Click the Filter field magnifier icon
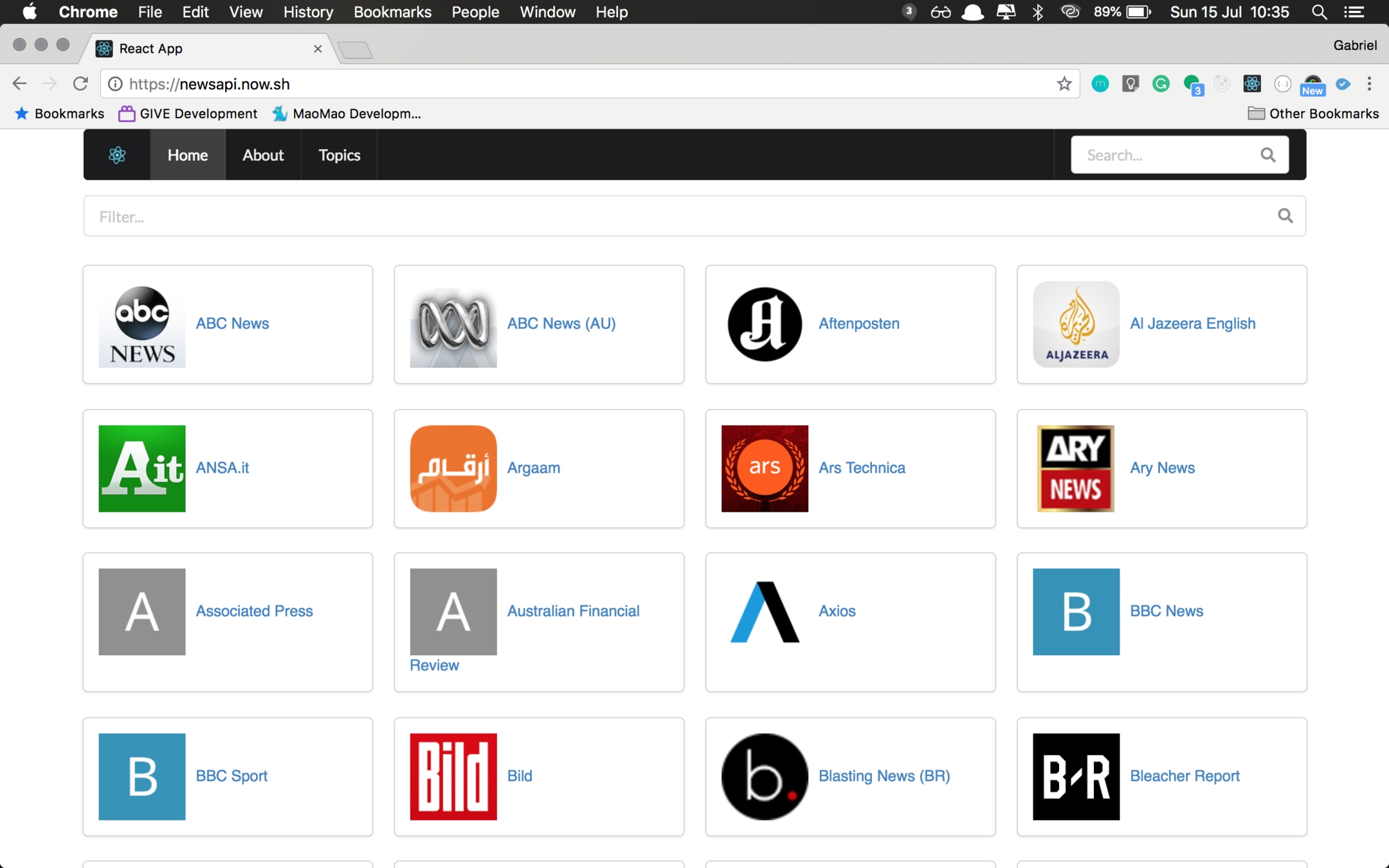 pos(1285,216)
